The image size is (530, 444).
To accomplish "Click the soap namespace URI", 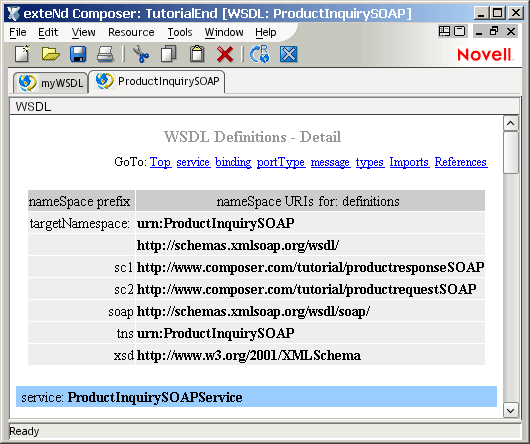I will pyautogui.click(x=254, y=311).
